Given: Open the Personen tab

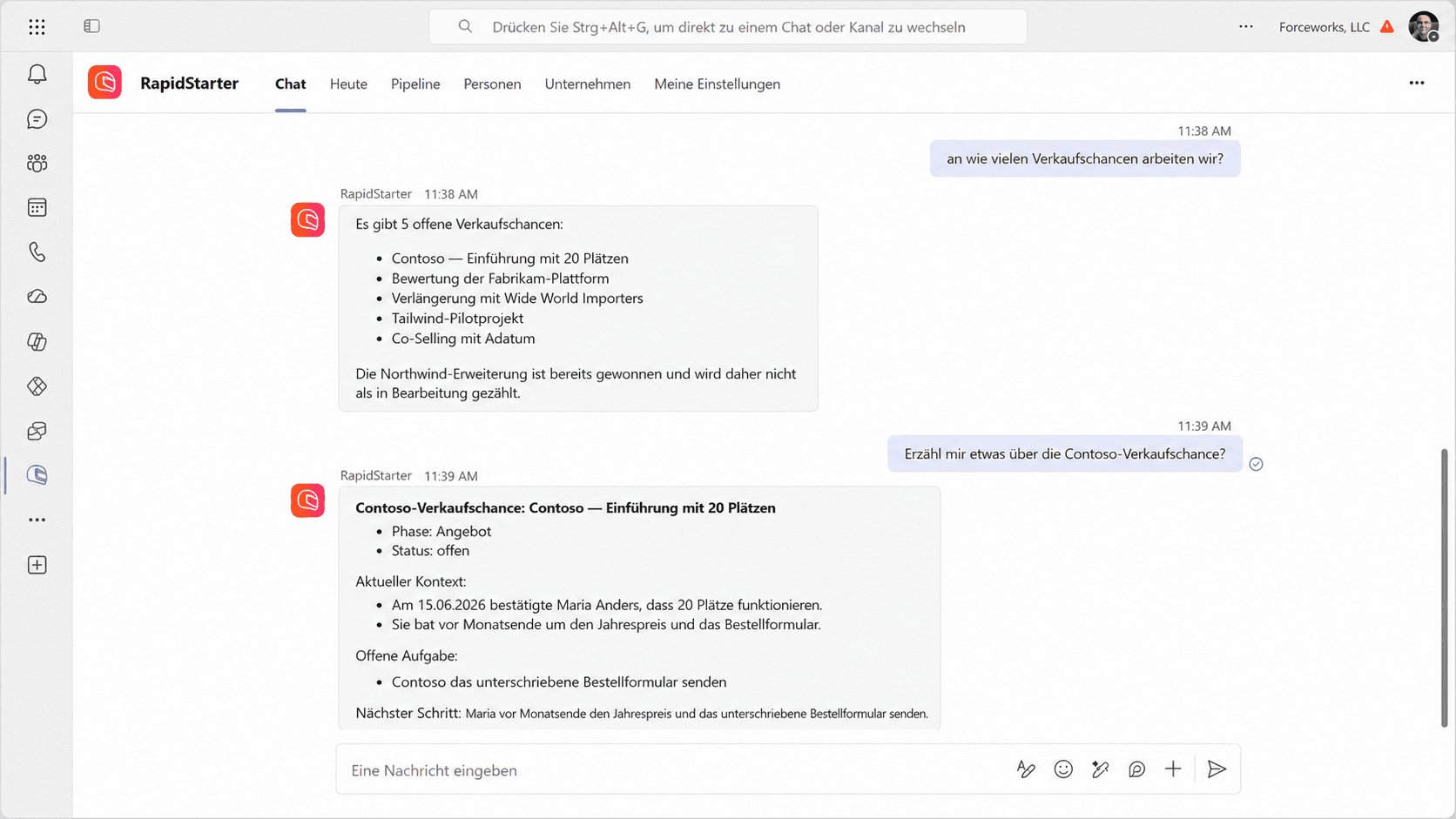Looking at the screenshot, I should point(492,84).
